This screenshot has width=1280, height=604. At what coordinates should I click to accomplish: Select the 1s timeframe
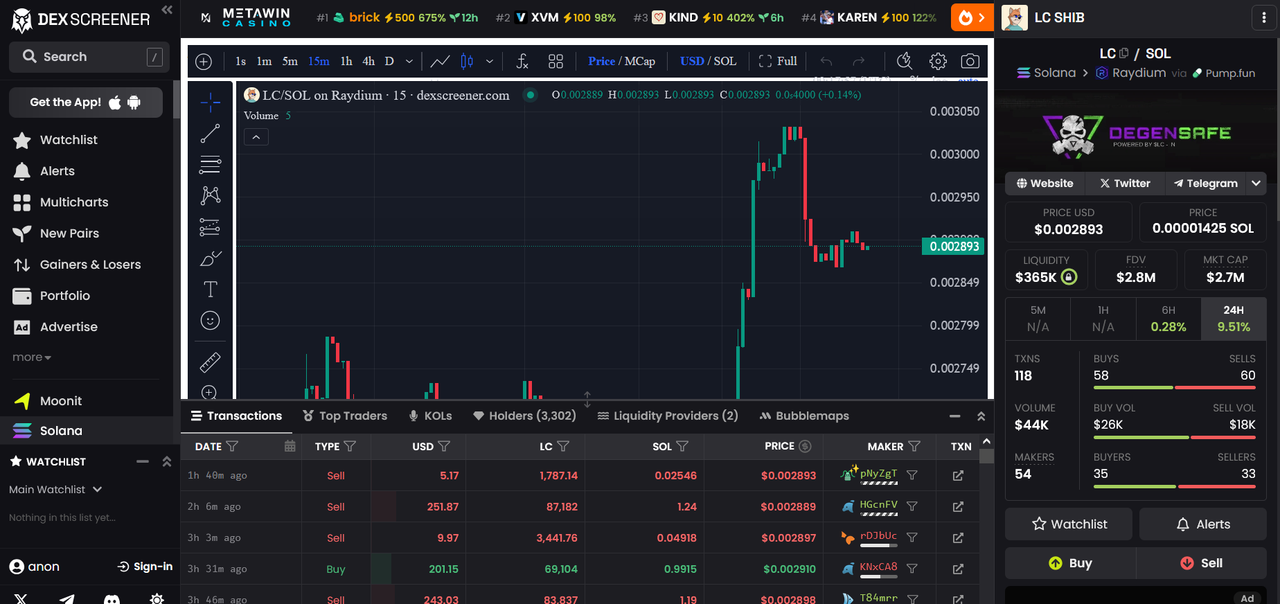coord(241,61)
